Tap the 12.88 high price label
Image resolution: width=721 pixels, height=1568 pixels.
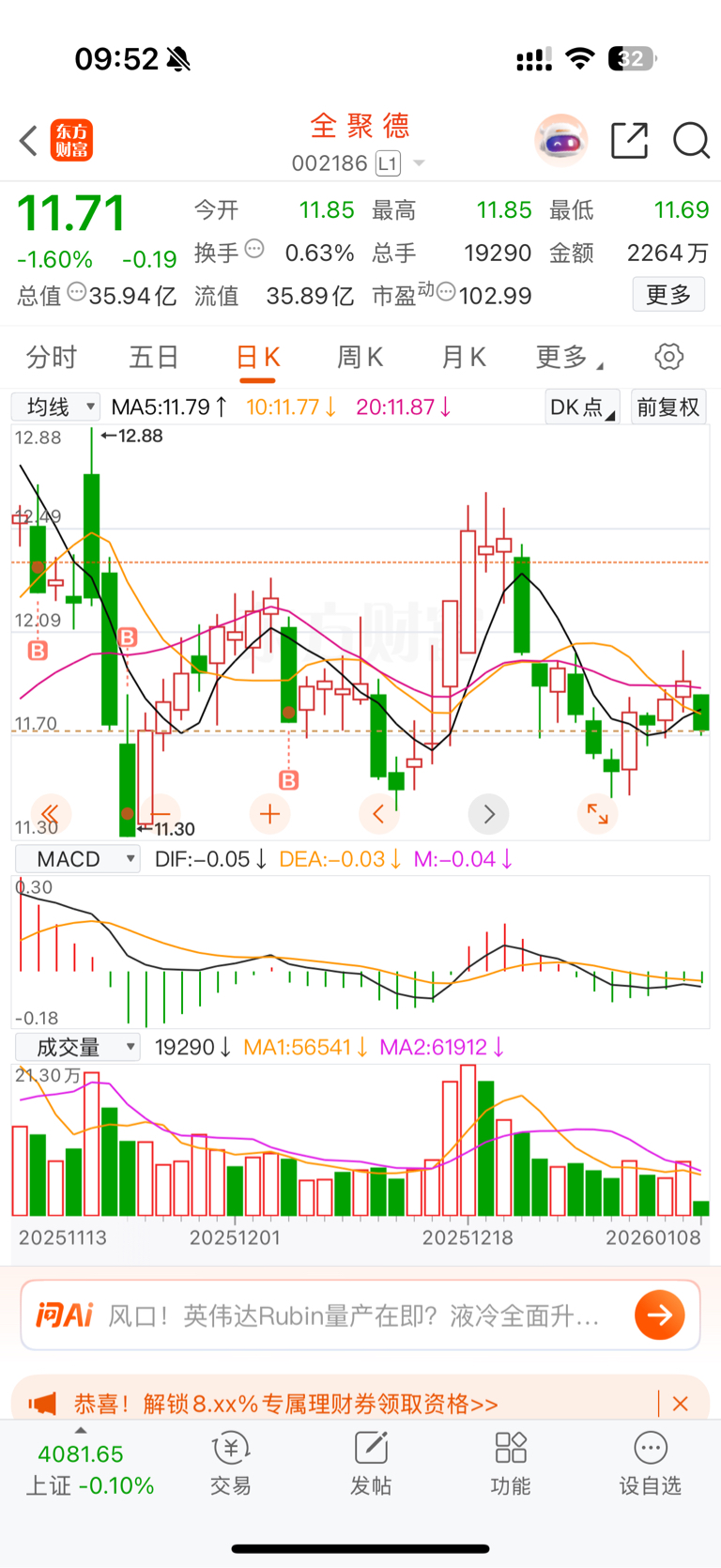click(x=131, y=436)
